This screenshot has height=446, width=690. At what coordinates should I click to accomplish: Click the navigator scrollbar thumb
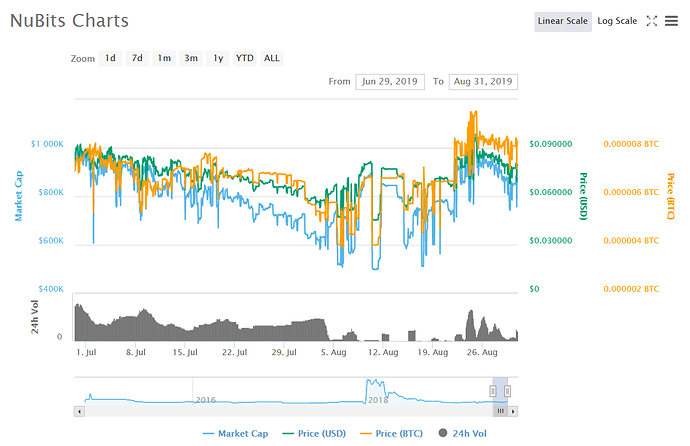point(500,411)
